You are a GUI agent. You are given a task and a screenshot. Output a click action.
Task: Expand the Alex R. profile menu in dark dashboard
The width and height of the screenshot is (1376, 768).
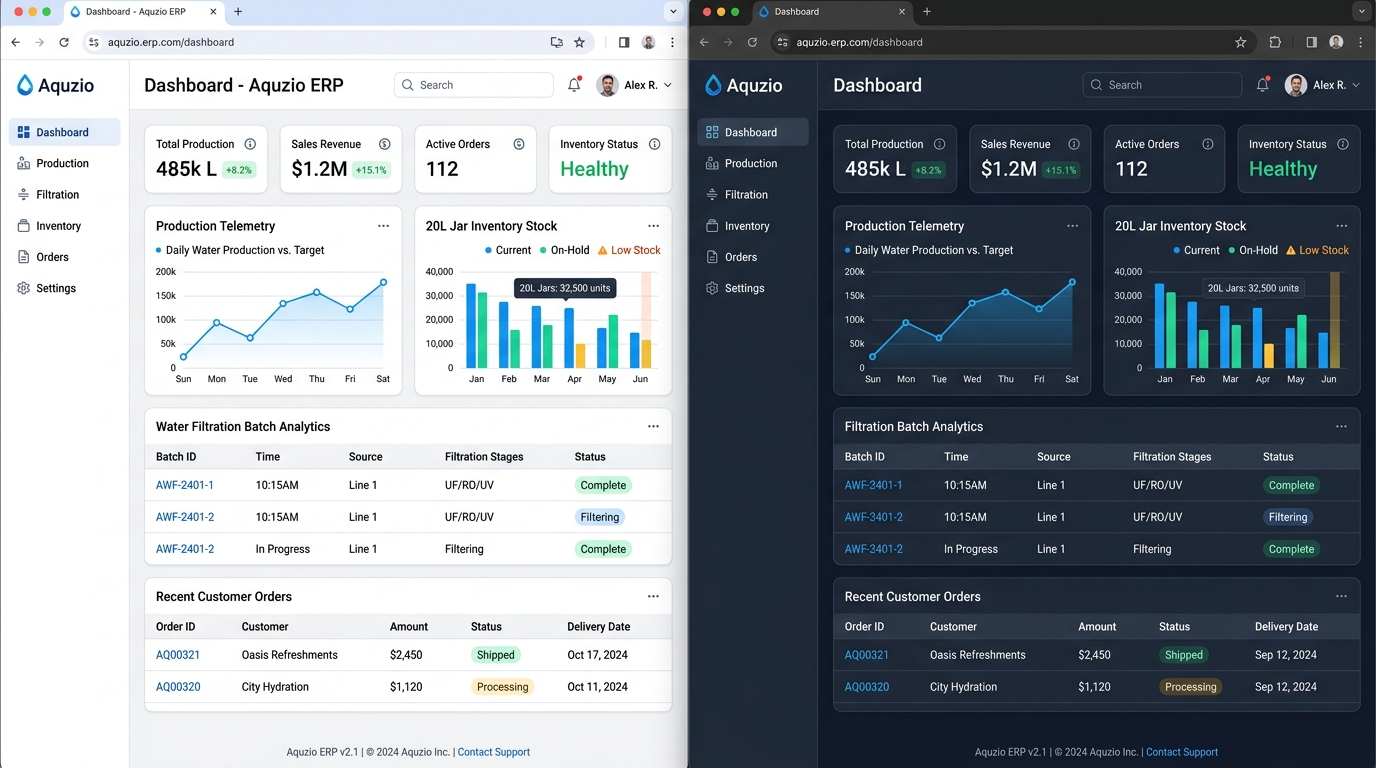(1322, 85)
